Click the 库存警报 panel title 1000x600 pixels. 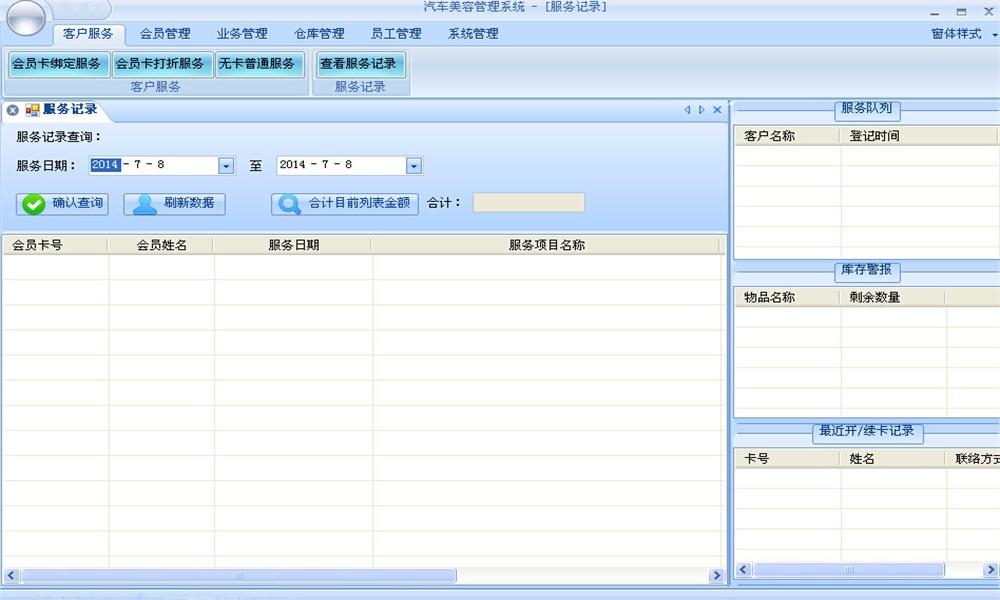[x=867, y=270]
